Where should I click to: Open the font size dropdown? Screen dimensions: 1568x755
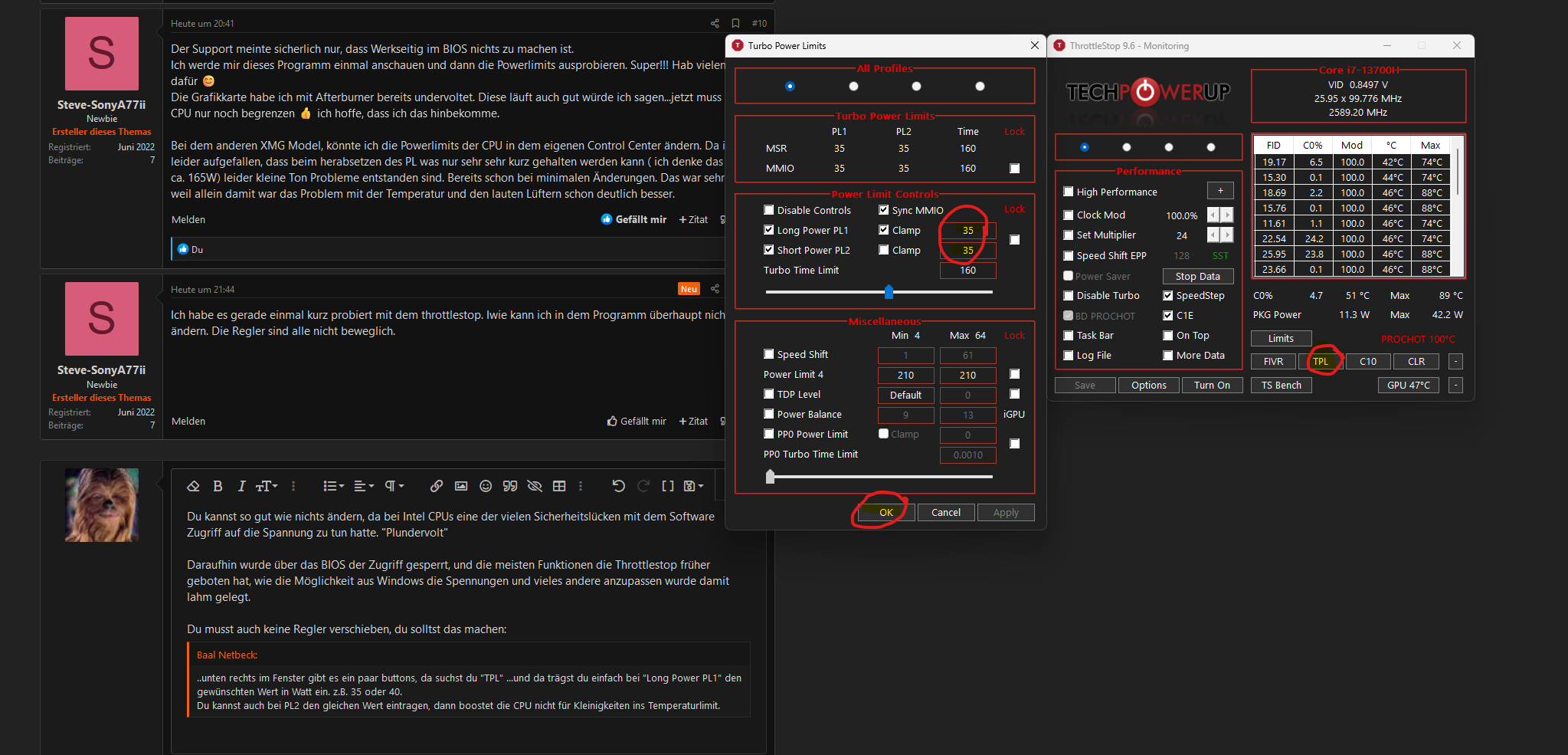pyautogui.click(x=267, y=486)
